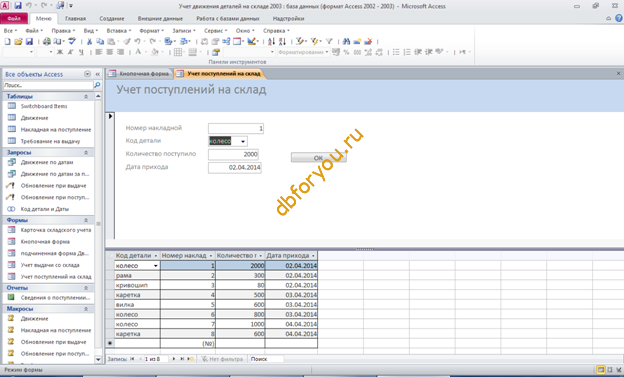Screen dimensions: 624x377
Task: Open the Дата прихода column header dropdown
Action: pos(313,256)
